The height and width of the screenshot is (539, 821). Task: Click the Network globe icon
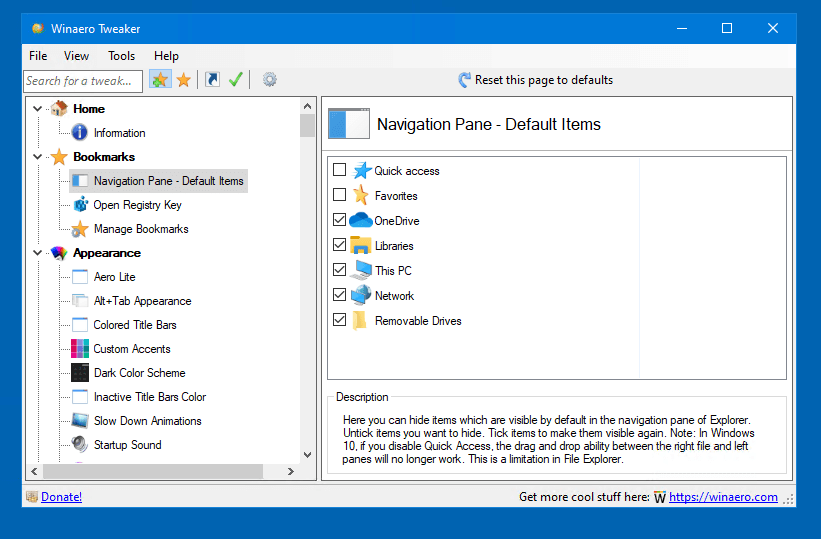click(361, 295)
